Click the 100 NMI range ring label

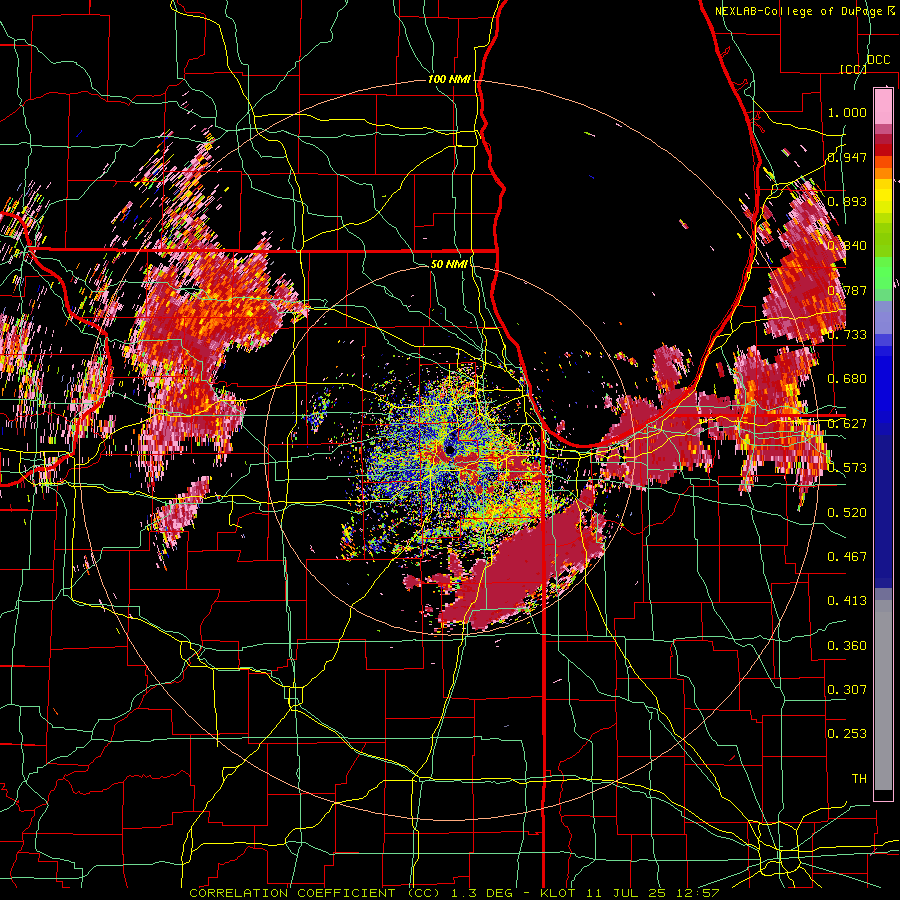click(x=449, y=79)
